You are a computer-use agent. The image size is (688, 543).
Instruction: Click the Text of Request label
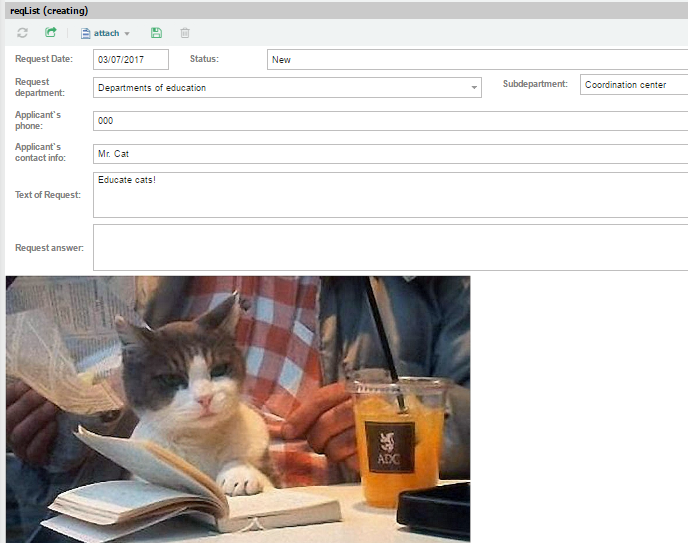point(48,195)
